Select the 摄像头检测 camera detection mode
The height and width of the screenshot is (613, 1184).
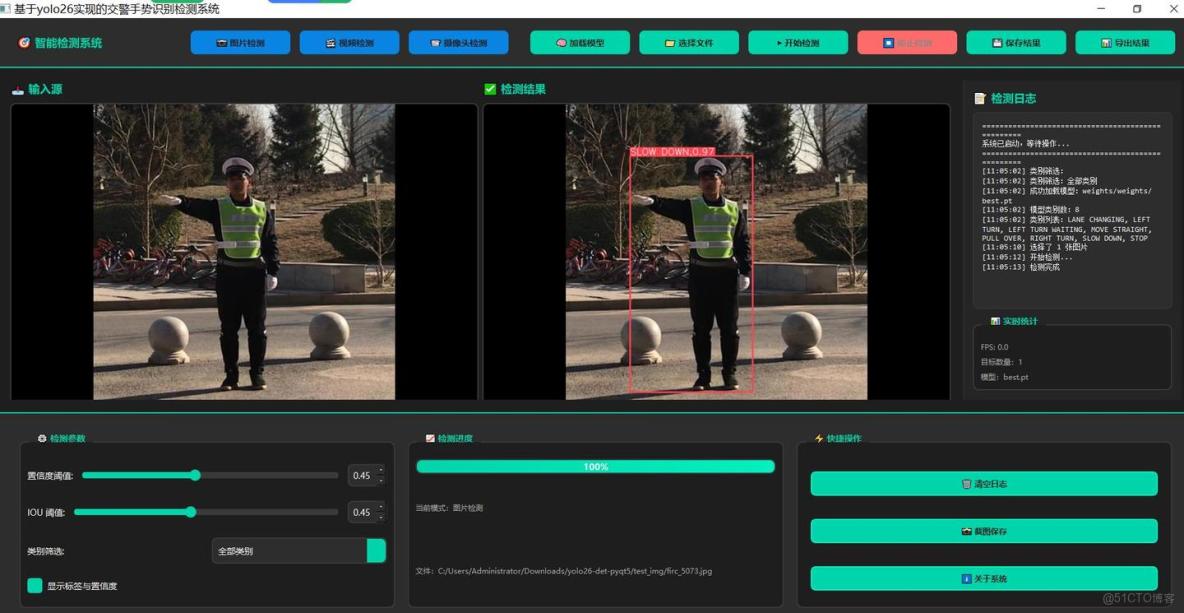(458, 43)
